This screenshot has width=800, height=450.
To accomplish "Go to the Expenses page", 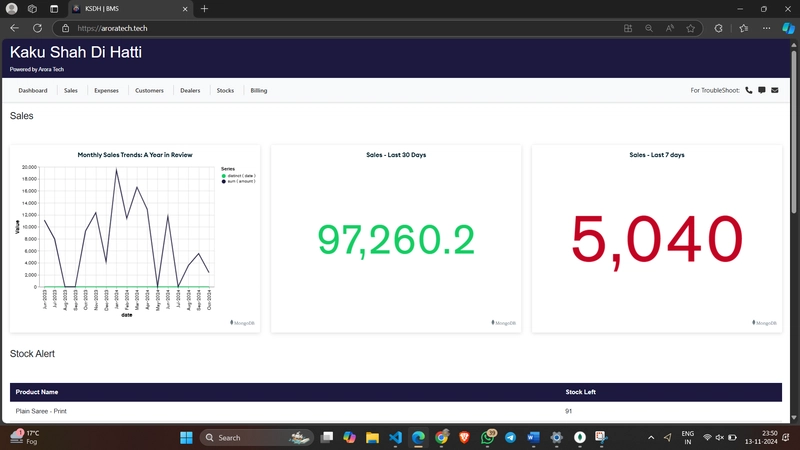I will coord(106,90).
